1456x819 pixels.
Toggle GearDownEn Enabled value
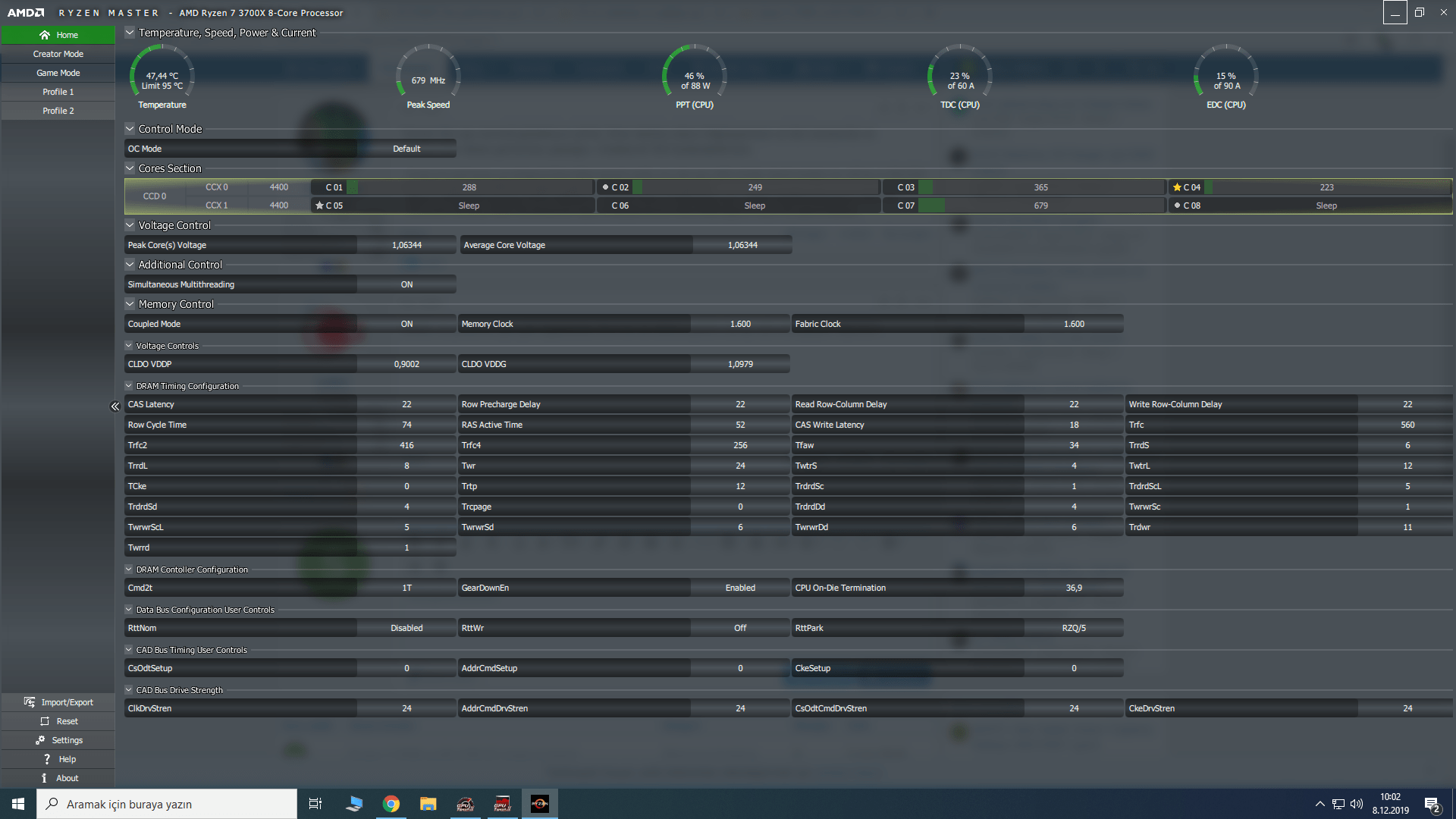pos(739,588)
